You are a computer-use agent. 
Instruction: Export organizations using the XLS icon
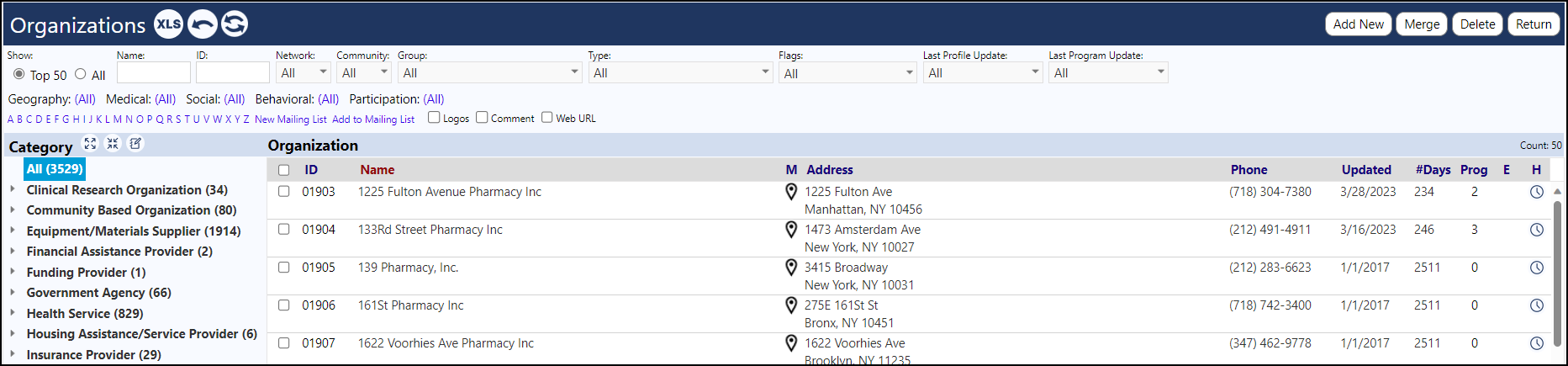point(168,24)
